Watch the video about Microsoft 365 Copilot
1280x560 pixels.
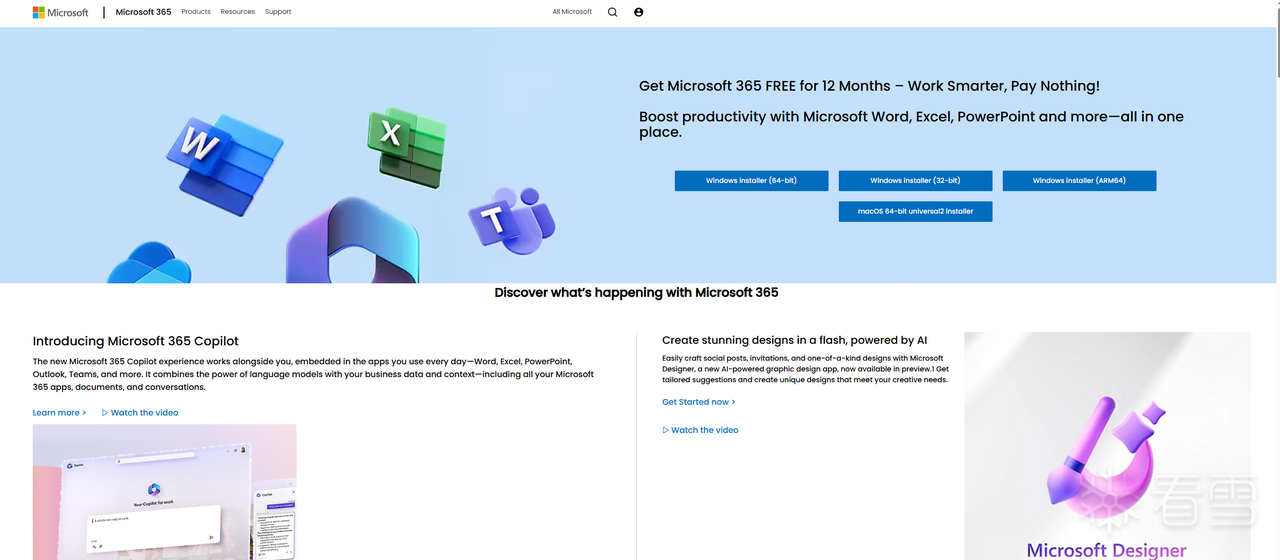(x=140, y=412)
